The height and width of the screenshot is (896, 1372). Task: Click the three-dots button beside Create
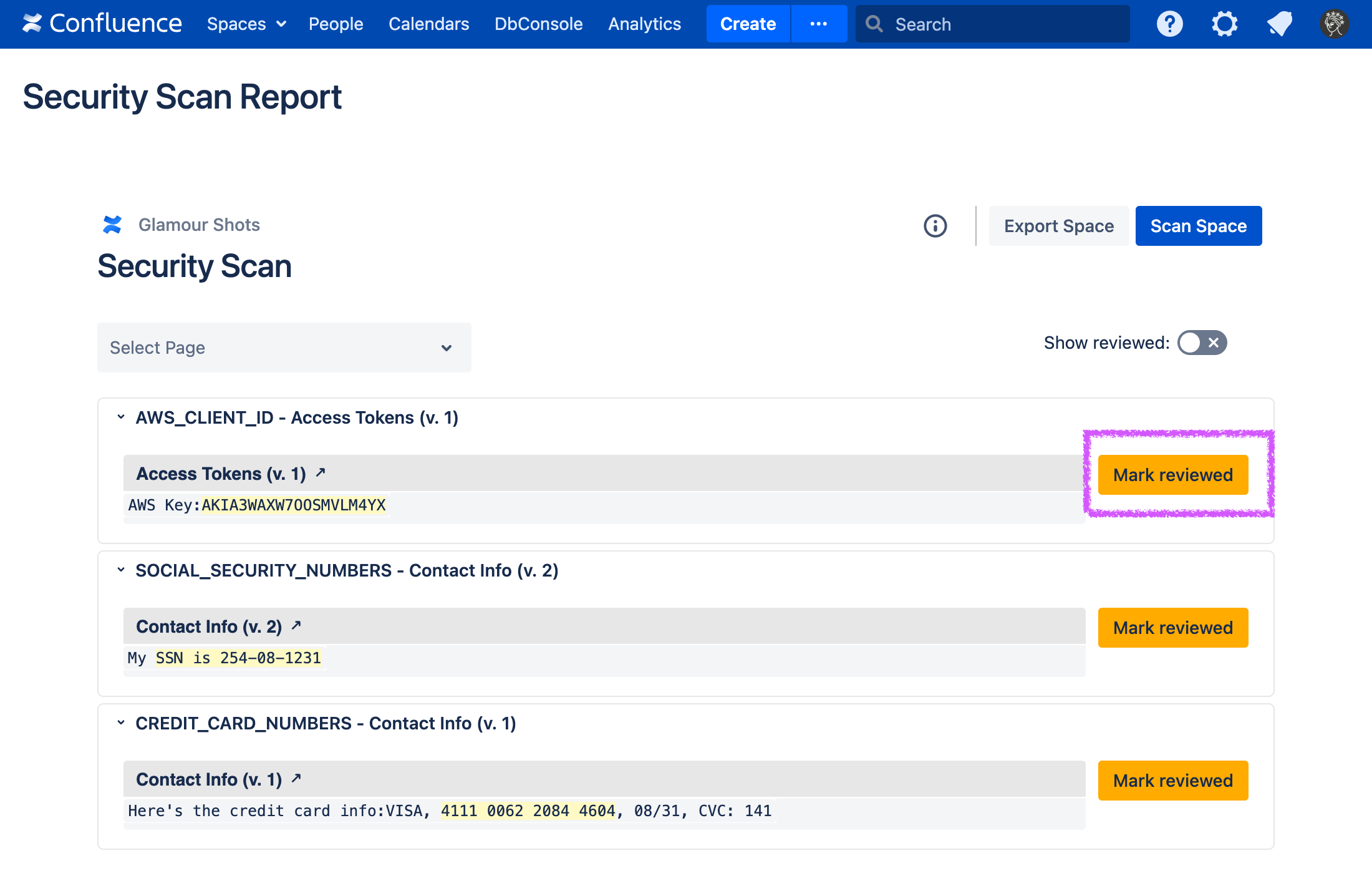click(x=818, y=24)
